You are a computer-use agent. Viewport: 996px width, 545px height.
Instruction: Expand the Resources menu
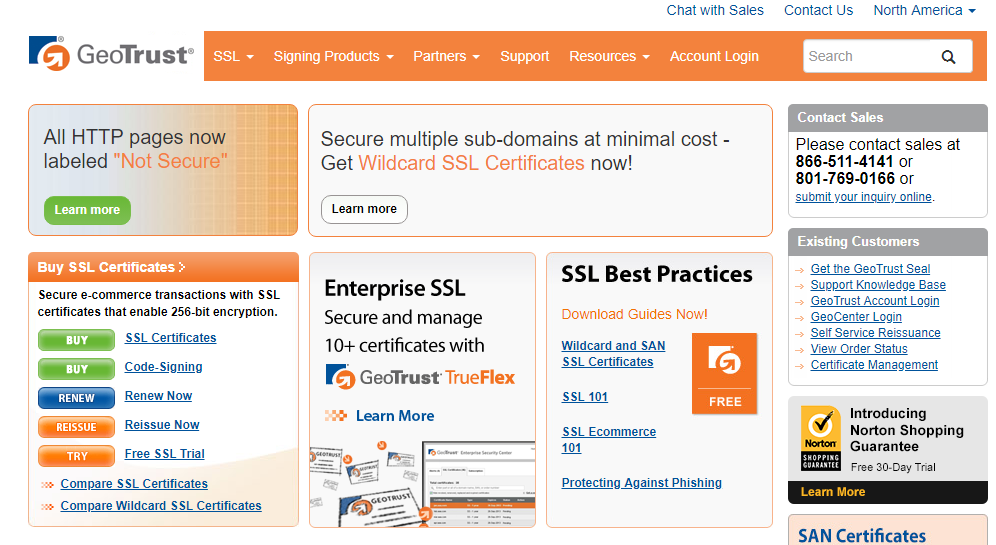tap(609, 57)
